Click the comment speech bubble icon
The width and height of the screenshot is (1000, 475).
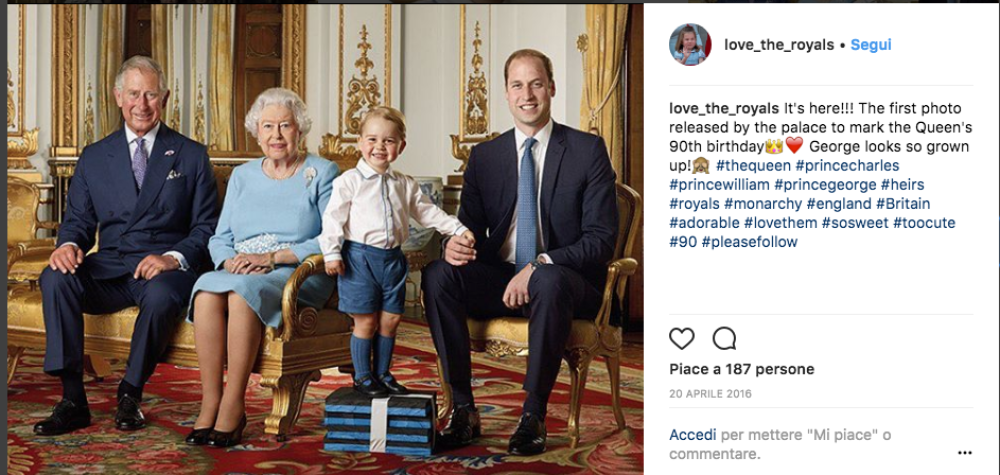724,339
